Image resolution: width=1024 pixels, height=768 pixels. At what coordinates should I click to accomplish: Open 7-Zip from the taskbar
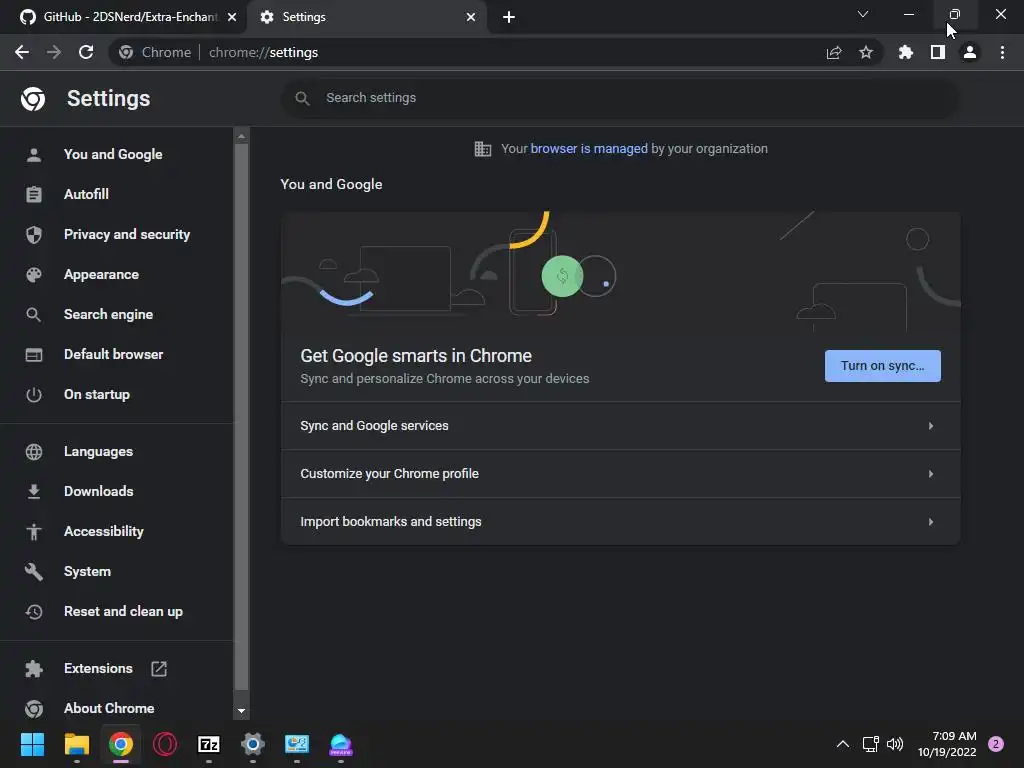point(209,744)
